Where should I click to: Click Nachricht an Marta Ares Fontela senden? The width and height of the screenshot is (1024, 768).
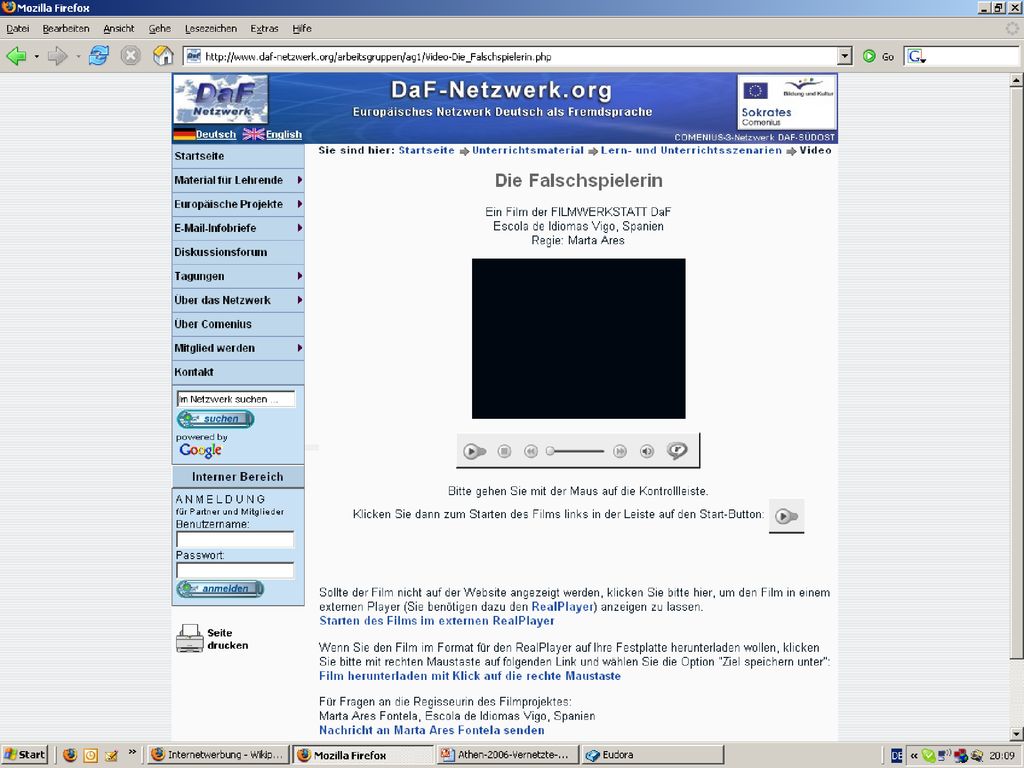432,730
